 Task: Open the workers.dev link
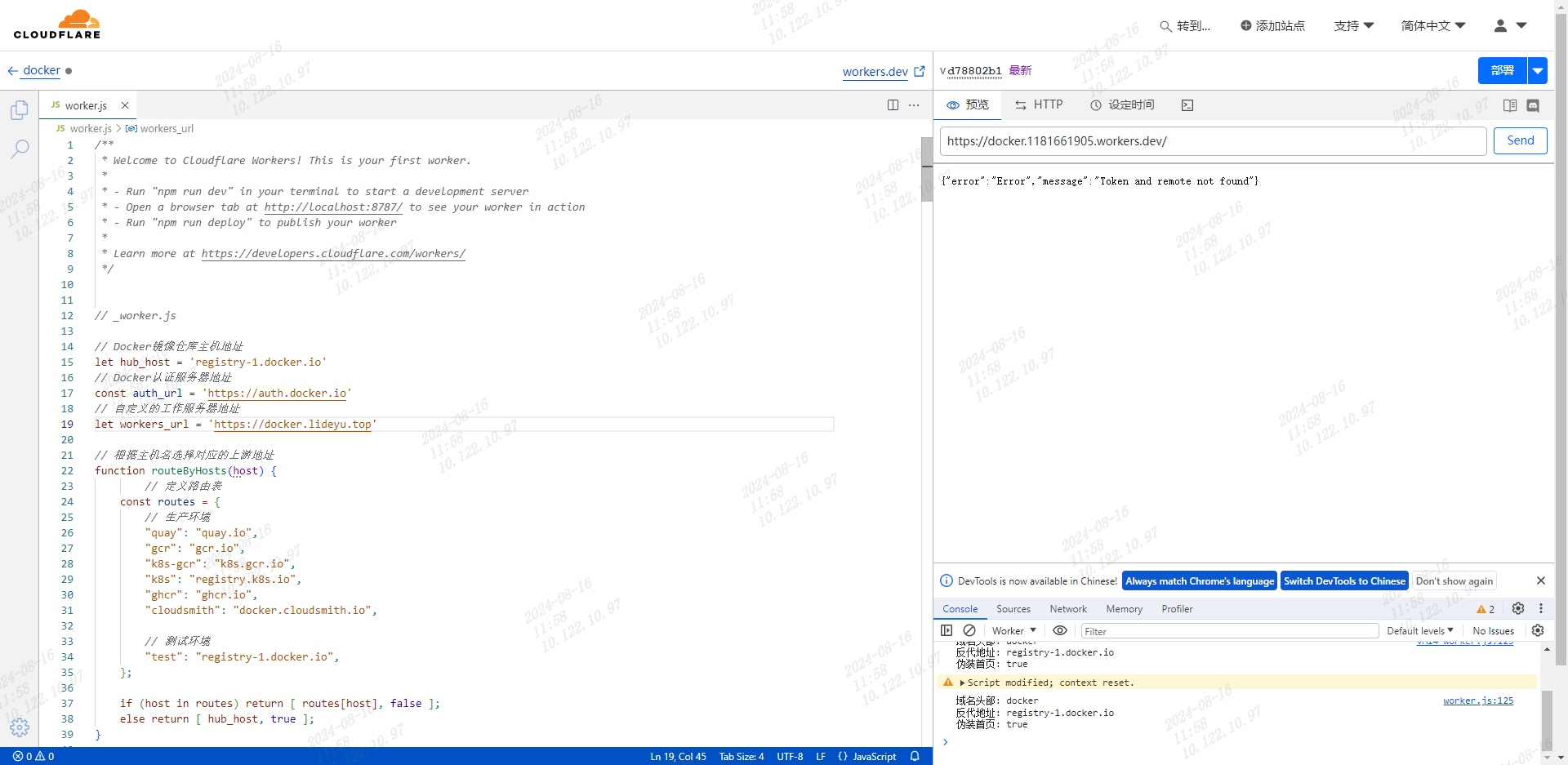tap(875, 72)
